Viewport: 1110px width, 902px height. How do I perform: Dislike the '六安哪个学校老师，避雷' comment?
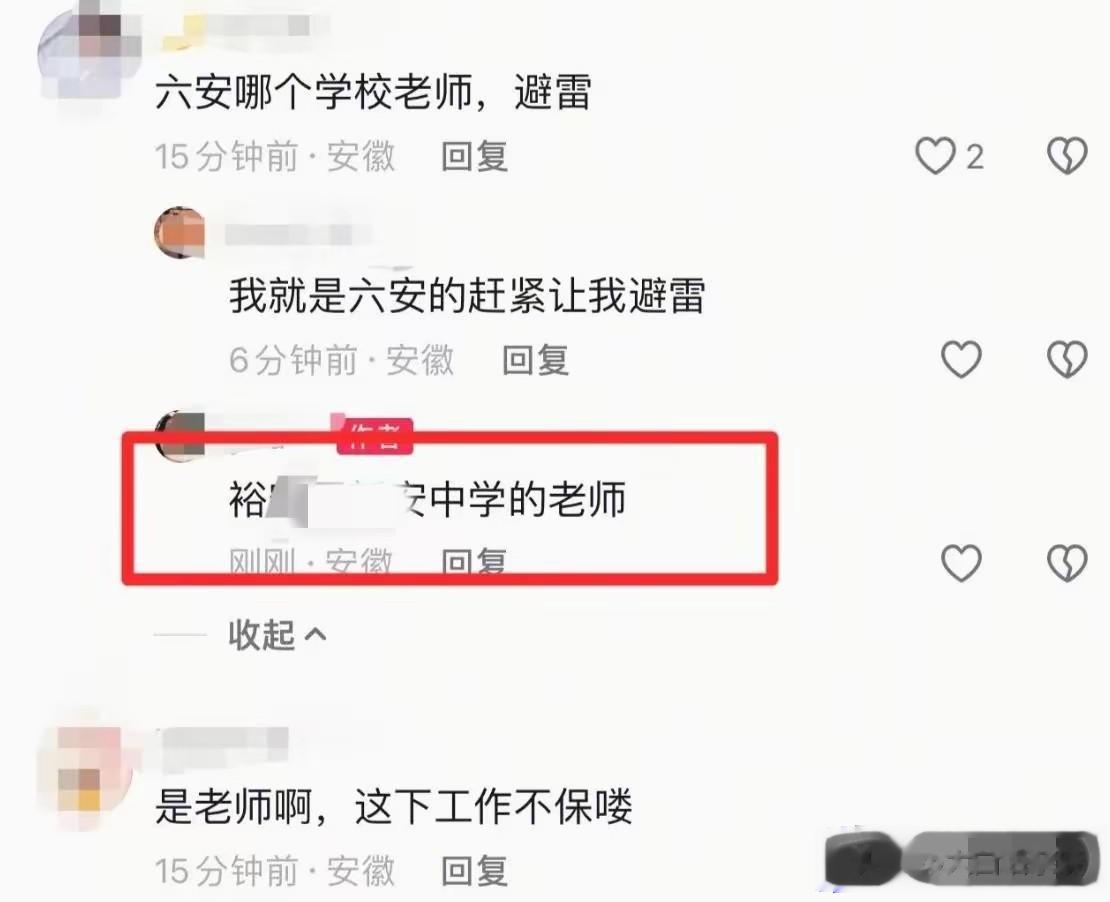(x=1067, y=156)
